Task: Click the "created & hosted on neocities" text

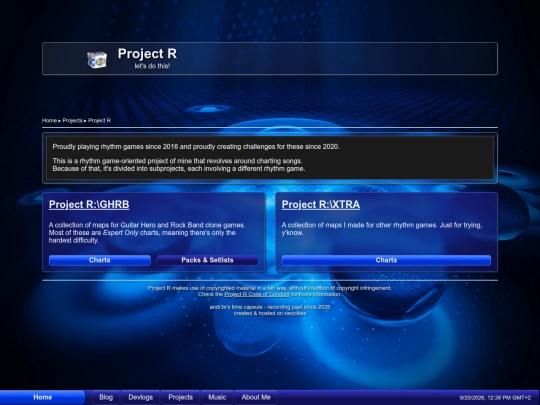Action: [270, 313]
